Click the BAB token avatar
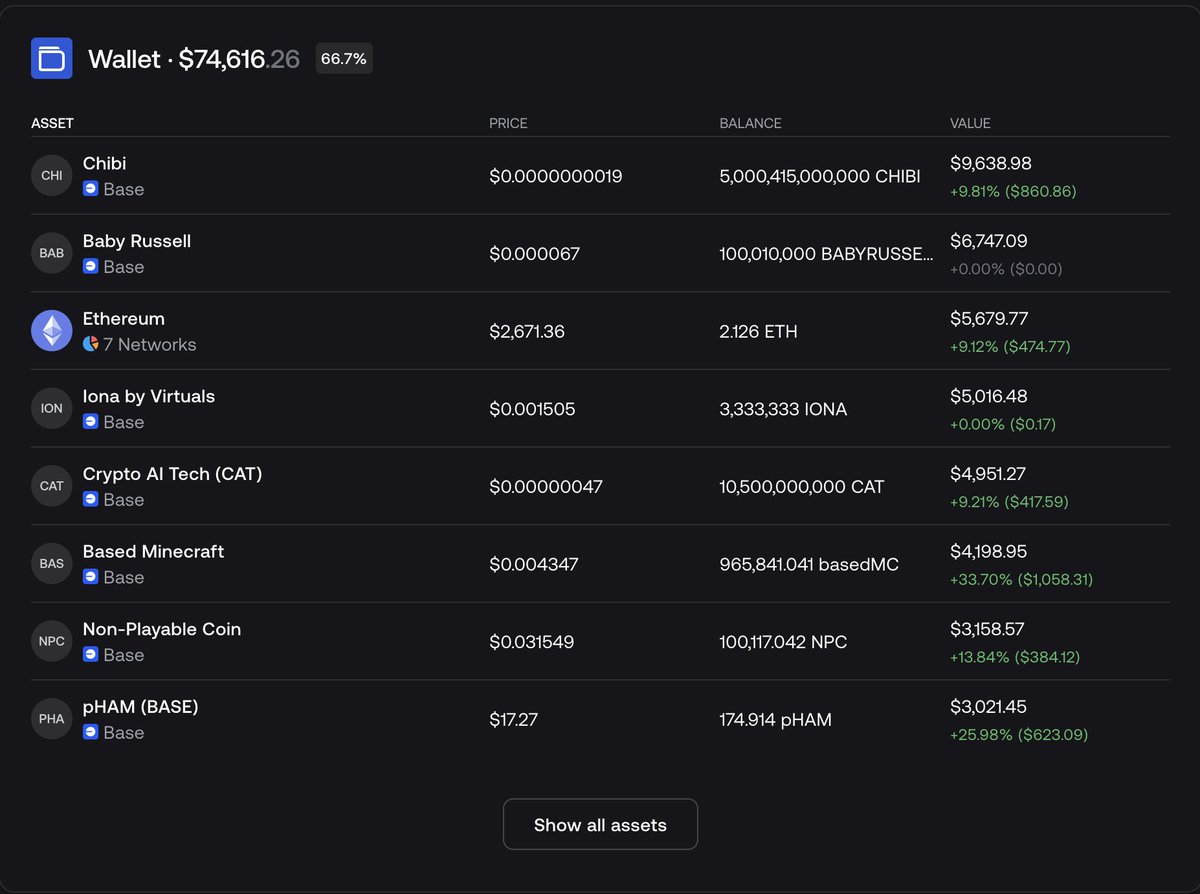Viewport: 1200px width, 894px height. [x=51, y=253]
